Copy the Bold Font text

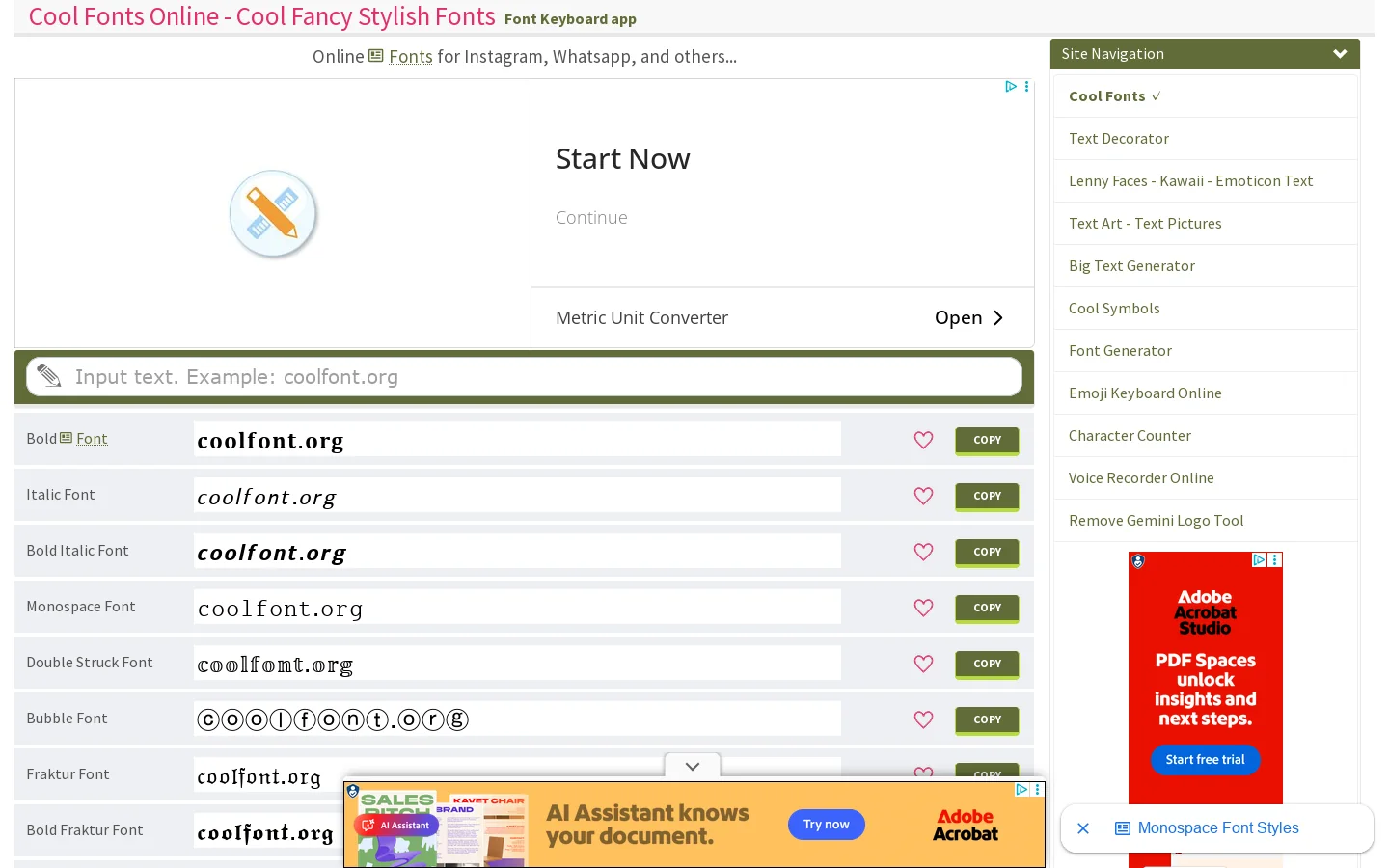987,440
